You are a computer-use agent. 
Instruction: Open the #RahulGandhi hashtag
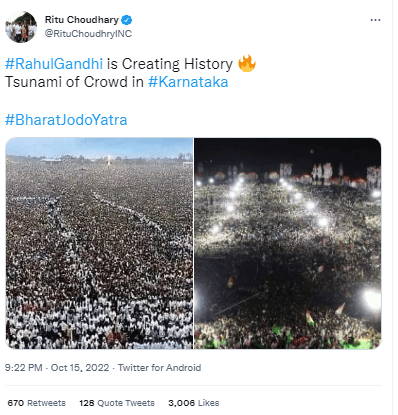pos(54,64)
